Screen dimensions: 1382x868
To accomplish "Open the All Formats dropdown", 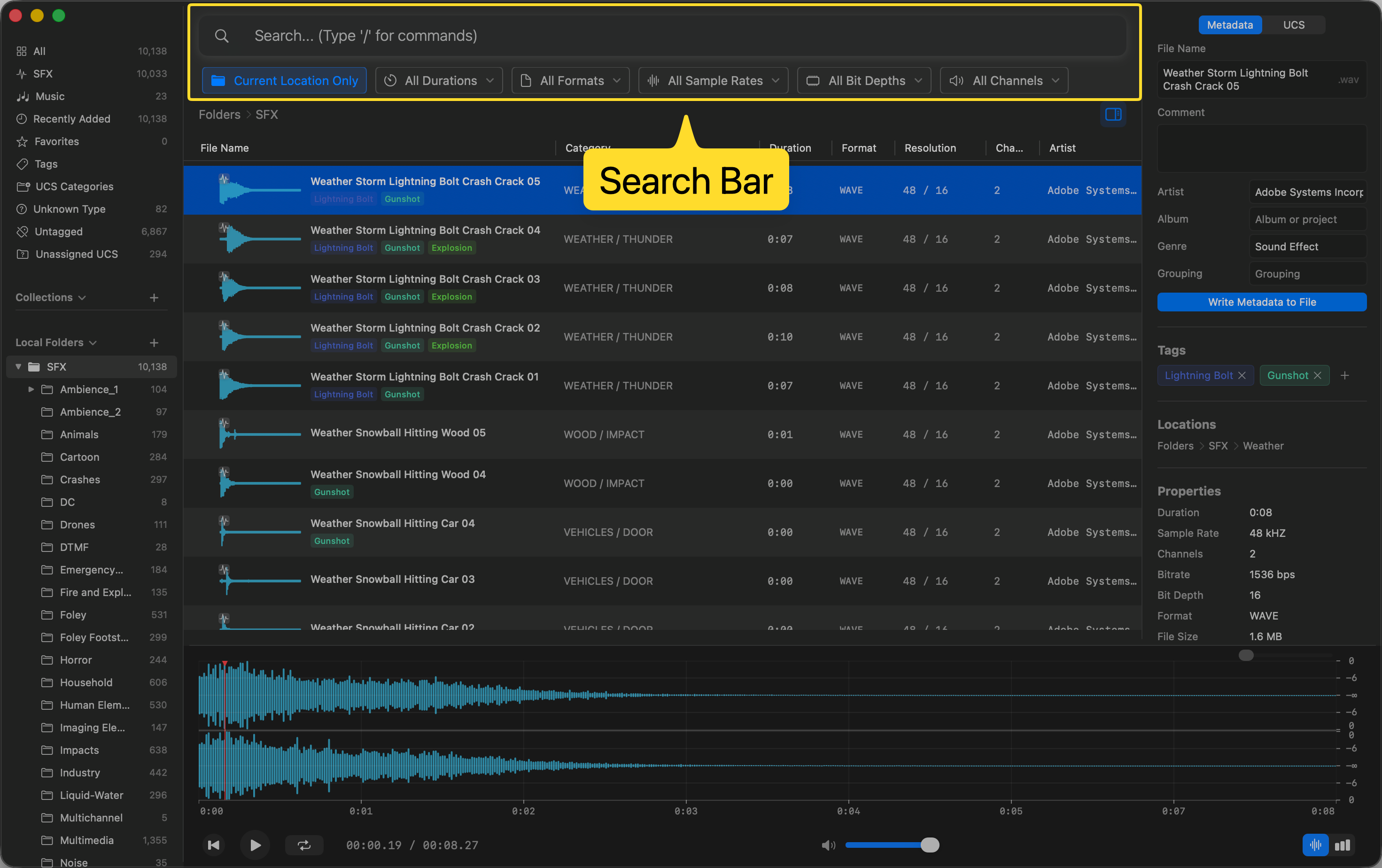I will pos(570,80).
